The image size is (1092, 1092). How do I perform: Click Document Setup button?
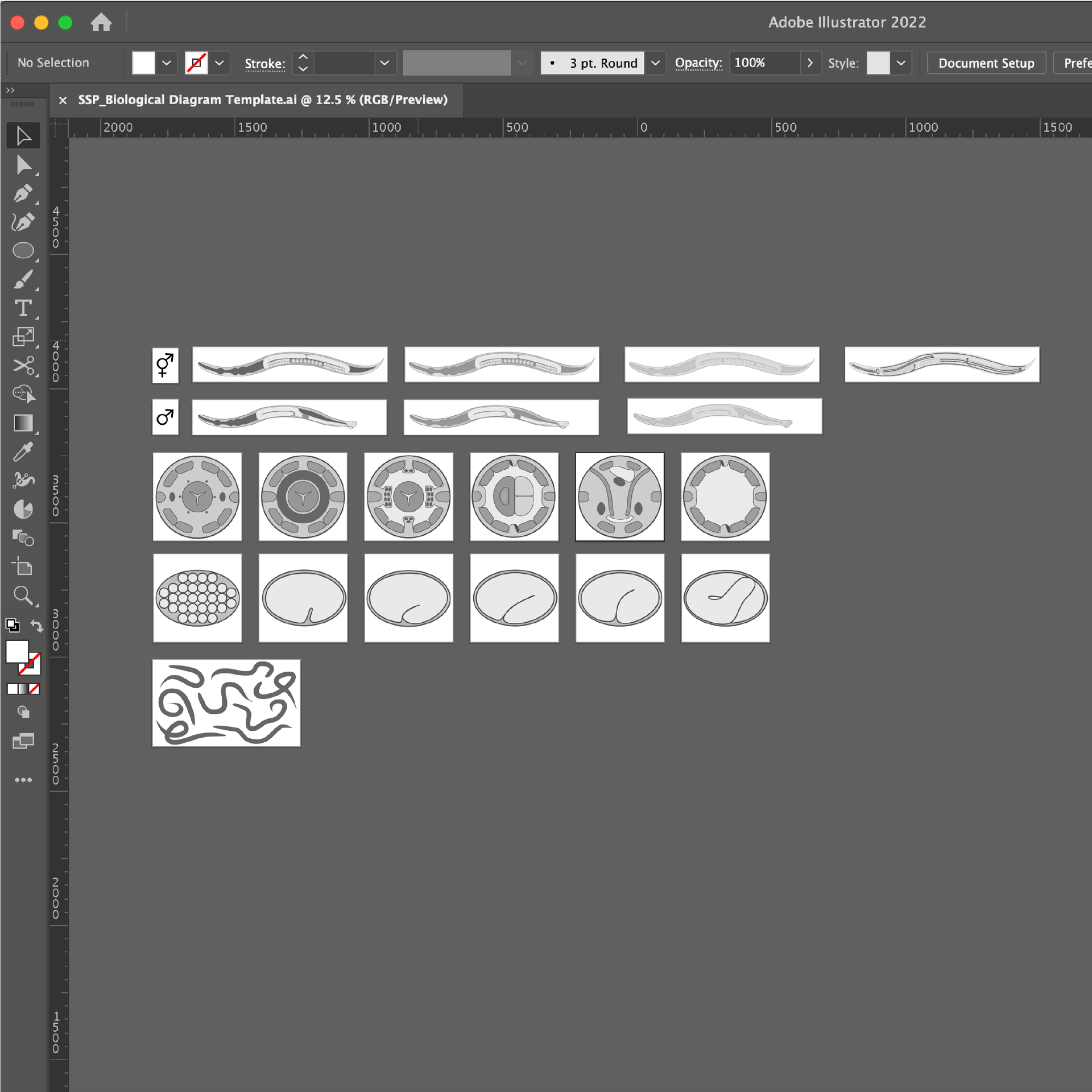pos(986,63)
